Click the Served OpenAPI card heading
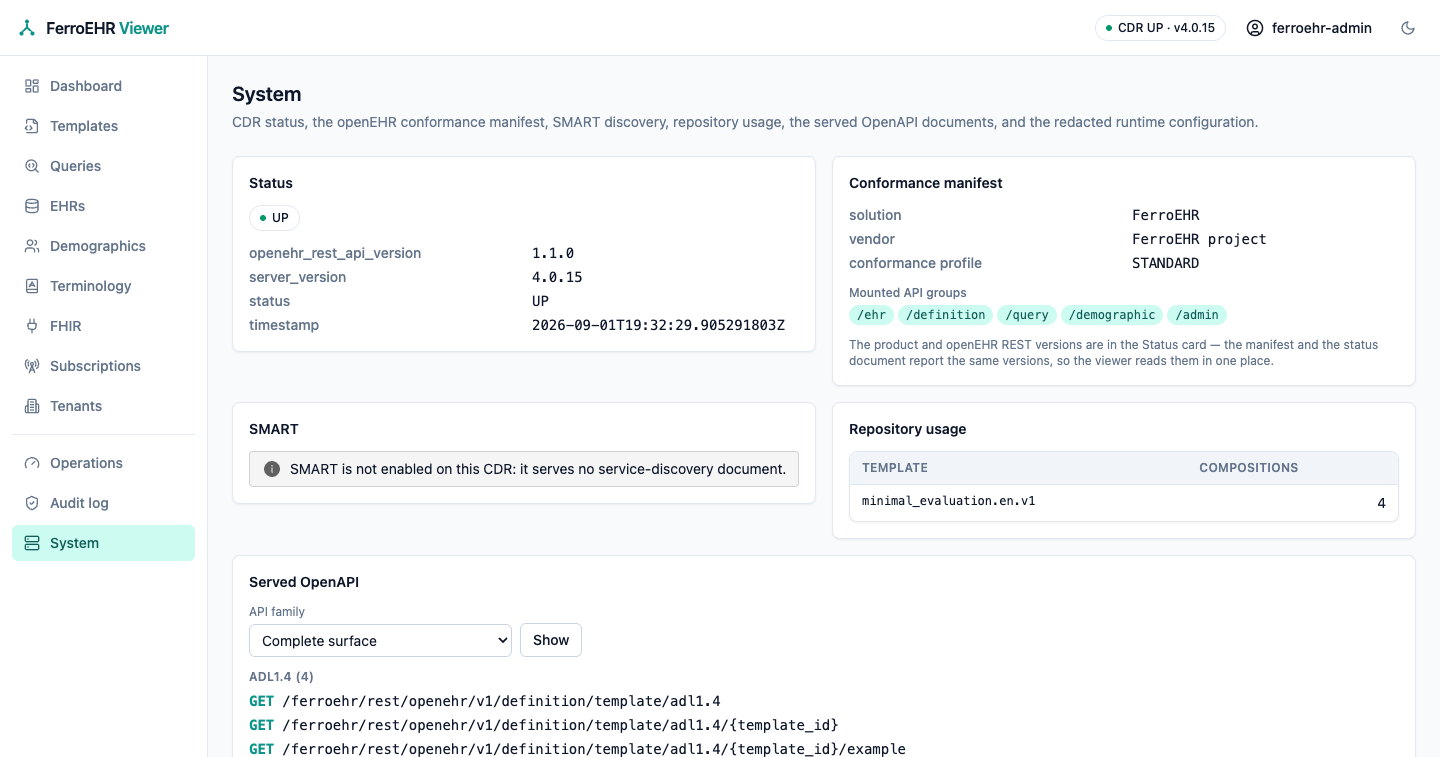 [304, 582]
